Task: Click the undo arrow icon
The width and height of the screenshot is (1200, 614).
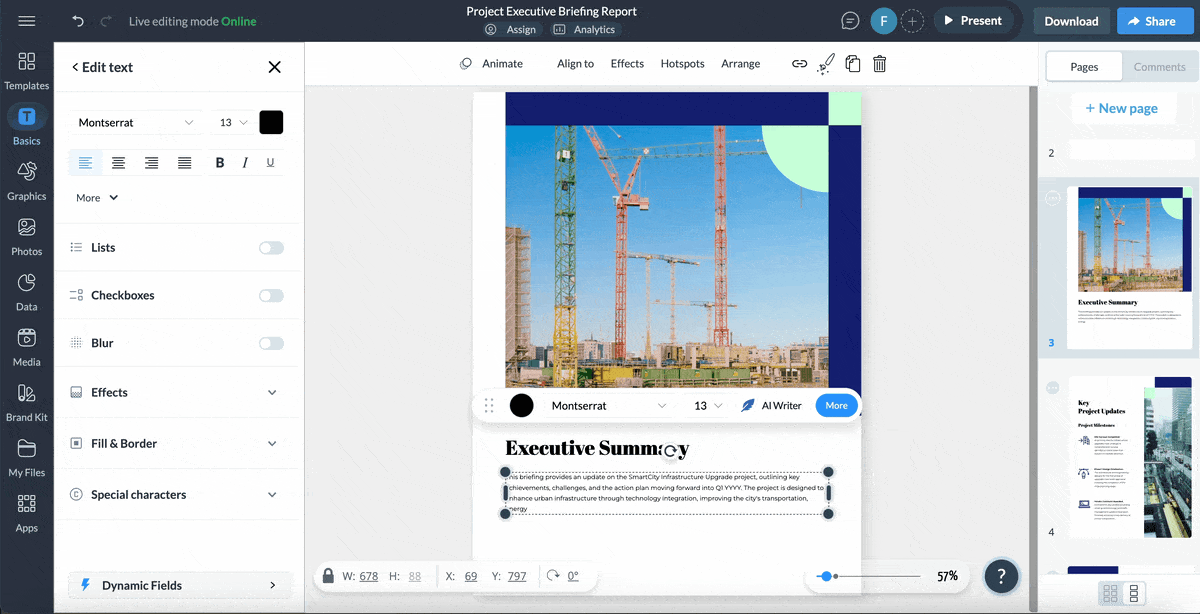Action: [78, 21]
